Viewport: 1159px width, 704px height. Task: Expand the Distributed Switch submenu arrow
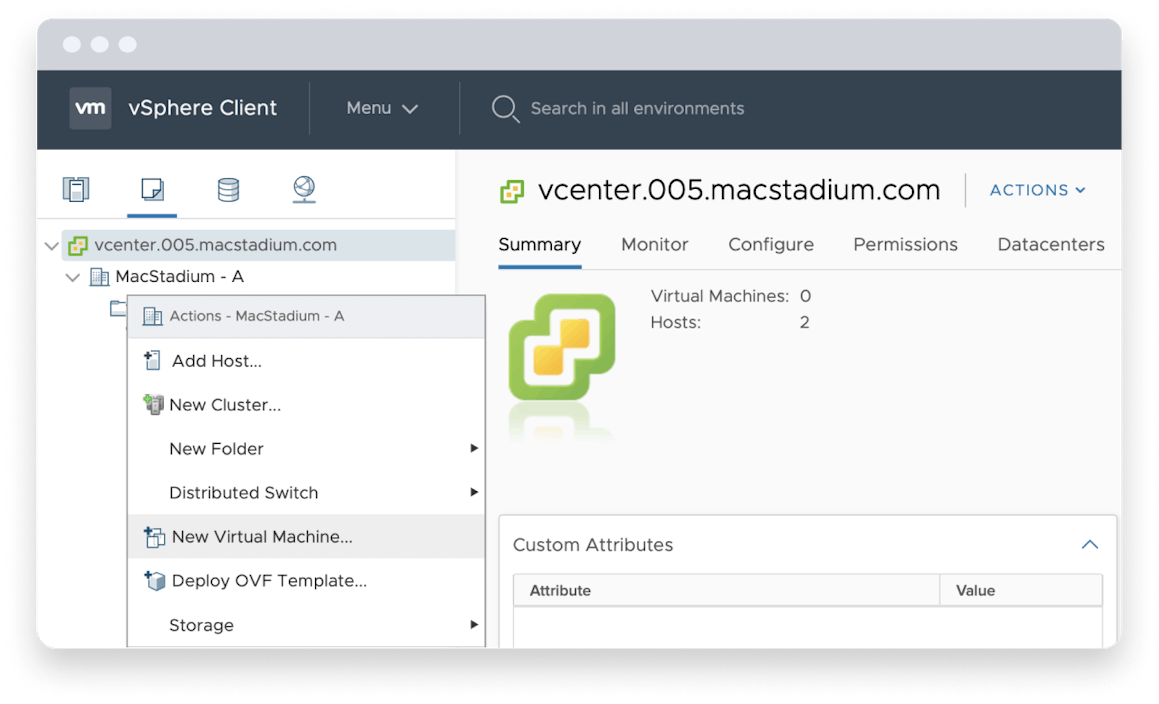(x=474, y=493)
